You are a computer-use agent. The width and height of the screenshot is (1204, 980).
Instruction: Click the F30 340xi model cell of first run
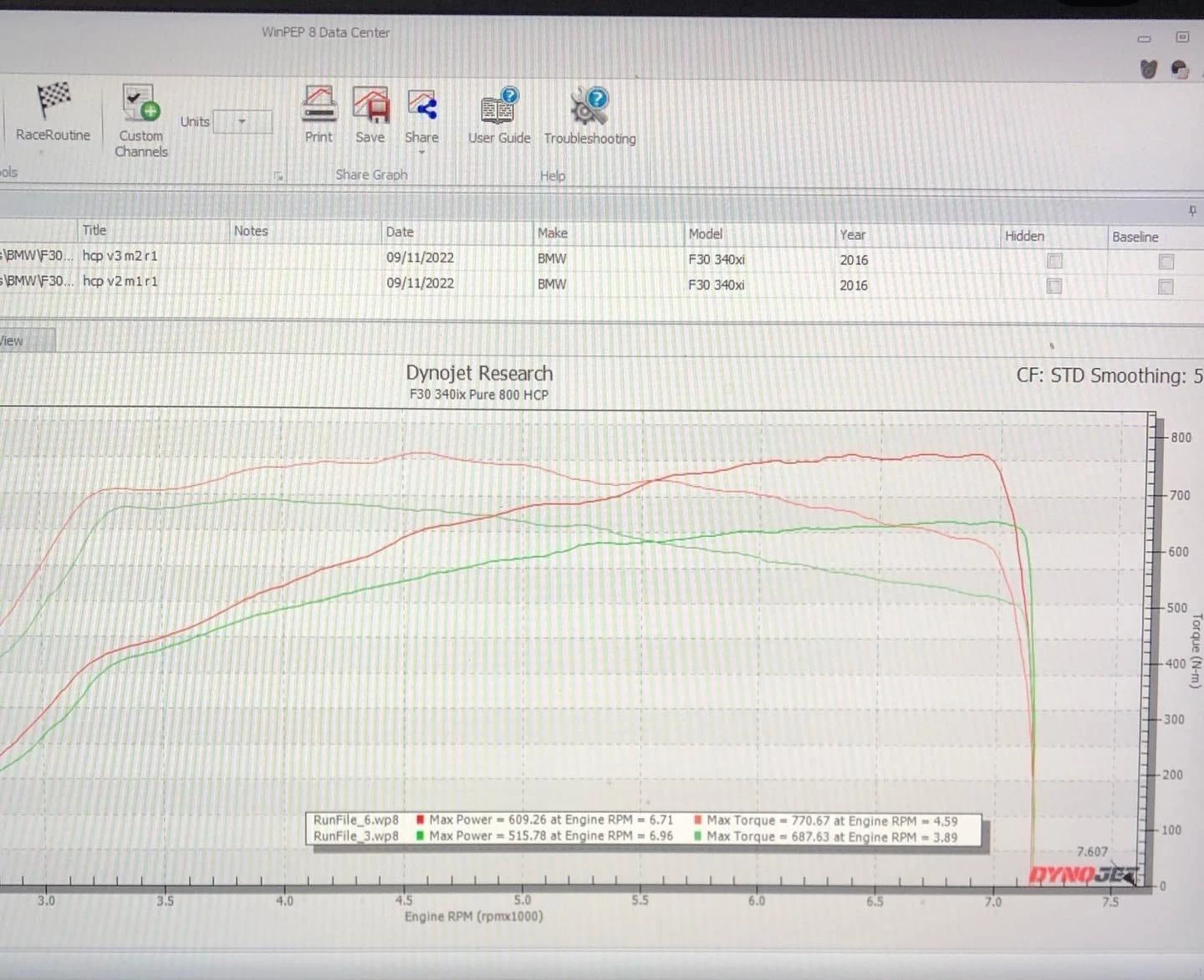pos(717,259)
